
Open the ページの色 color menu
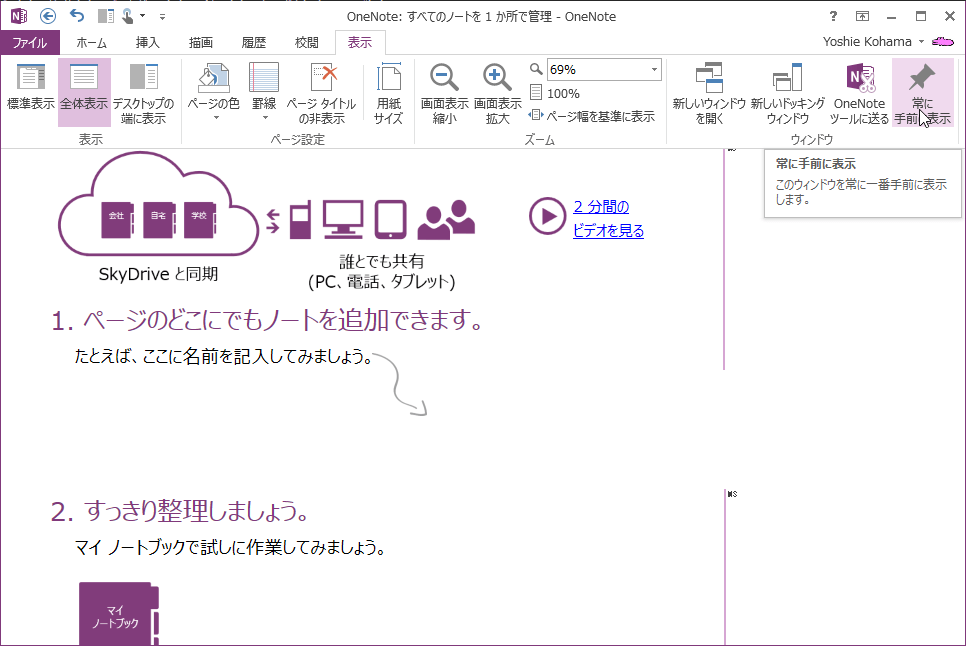[213, 92]
